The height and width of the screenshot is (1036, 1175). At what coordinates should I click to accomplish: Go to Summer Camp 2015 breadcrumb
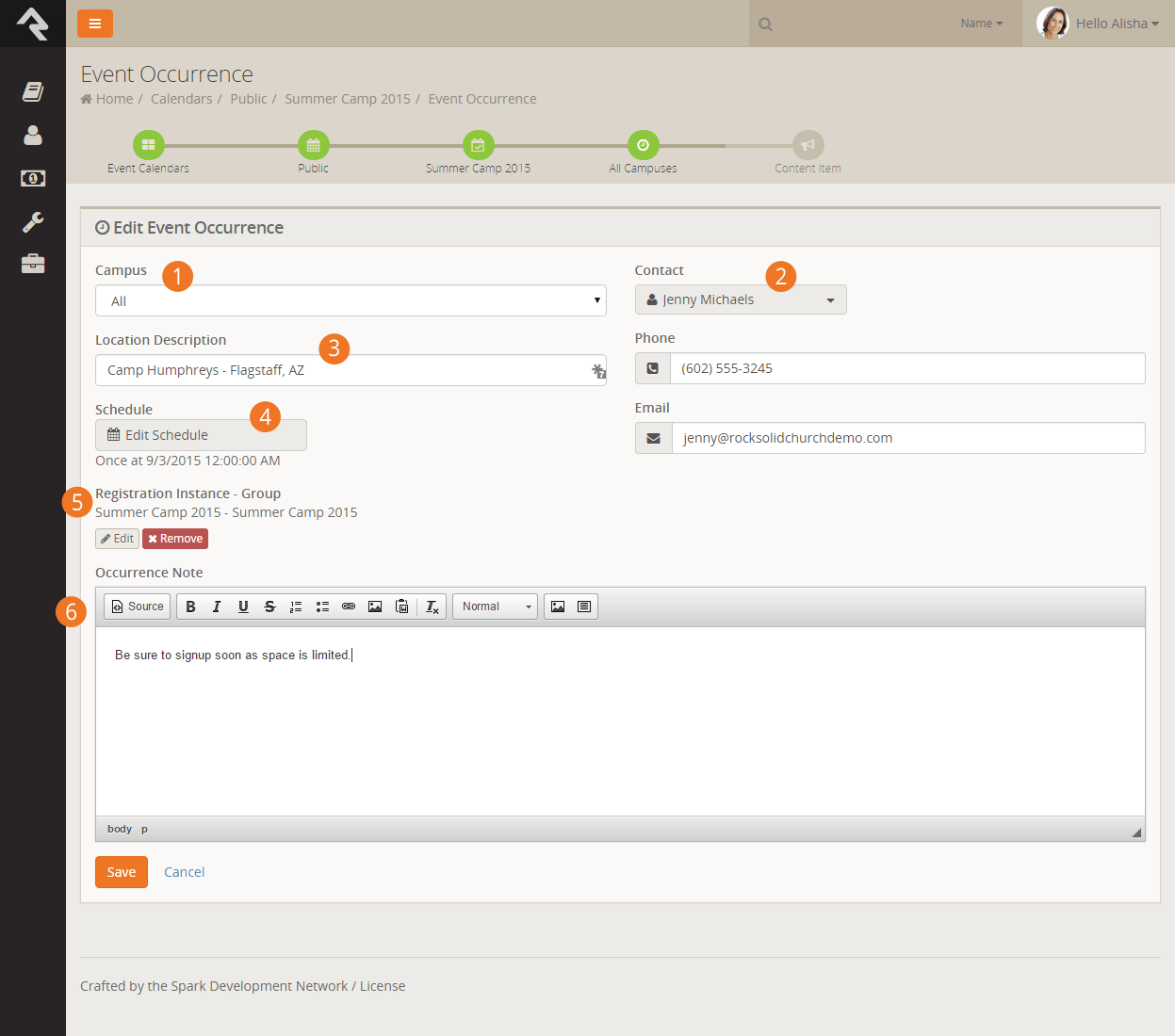(x=348, y=99)
